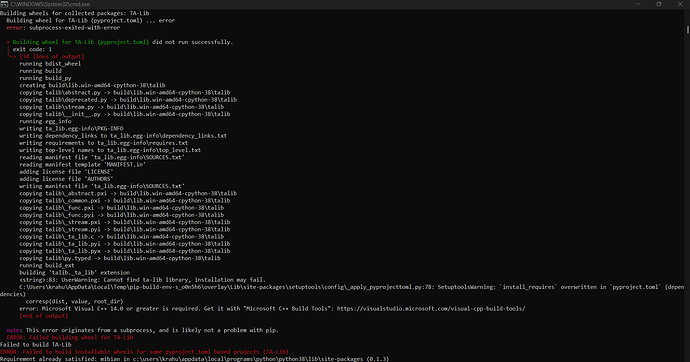The width and height of the screenshot is (690, 362).
Task: Click "building 'talib._ta_lib' extension" line
Action: point(74,273)
